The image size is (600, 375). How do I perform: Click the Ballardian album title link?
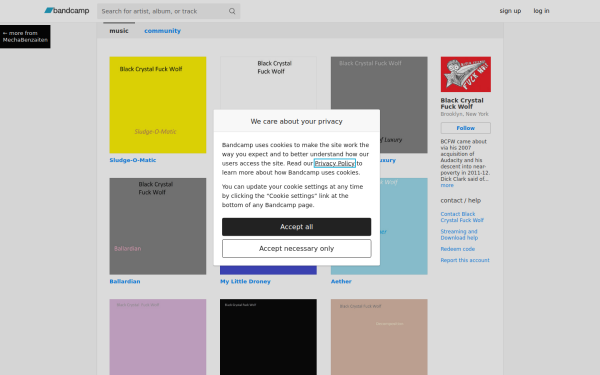click(x=125, y=281)
